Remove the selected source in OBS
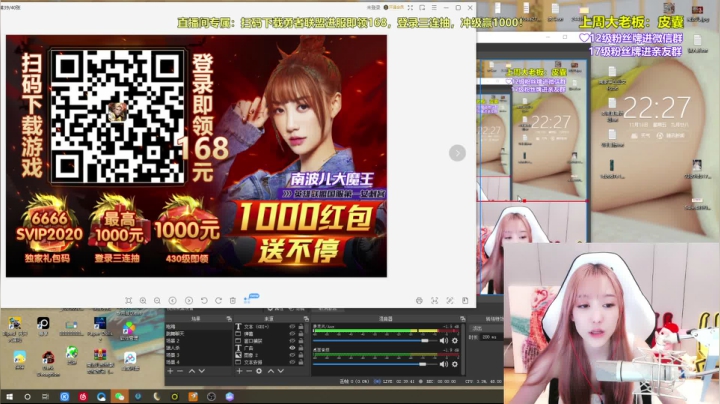Image resolution: width=720 pixels, height=404 pixels. tap(249, 371)
